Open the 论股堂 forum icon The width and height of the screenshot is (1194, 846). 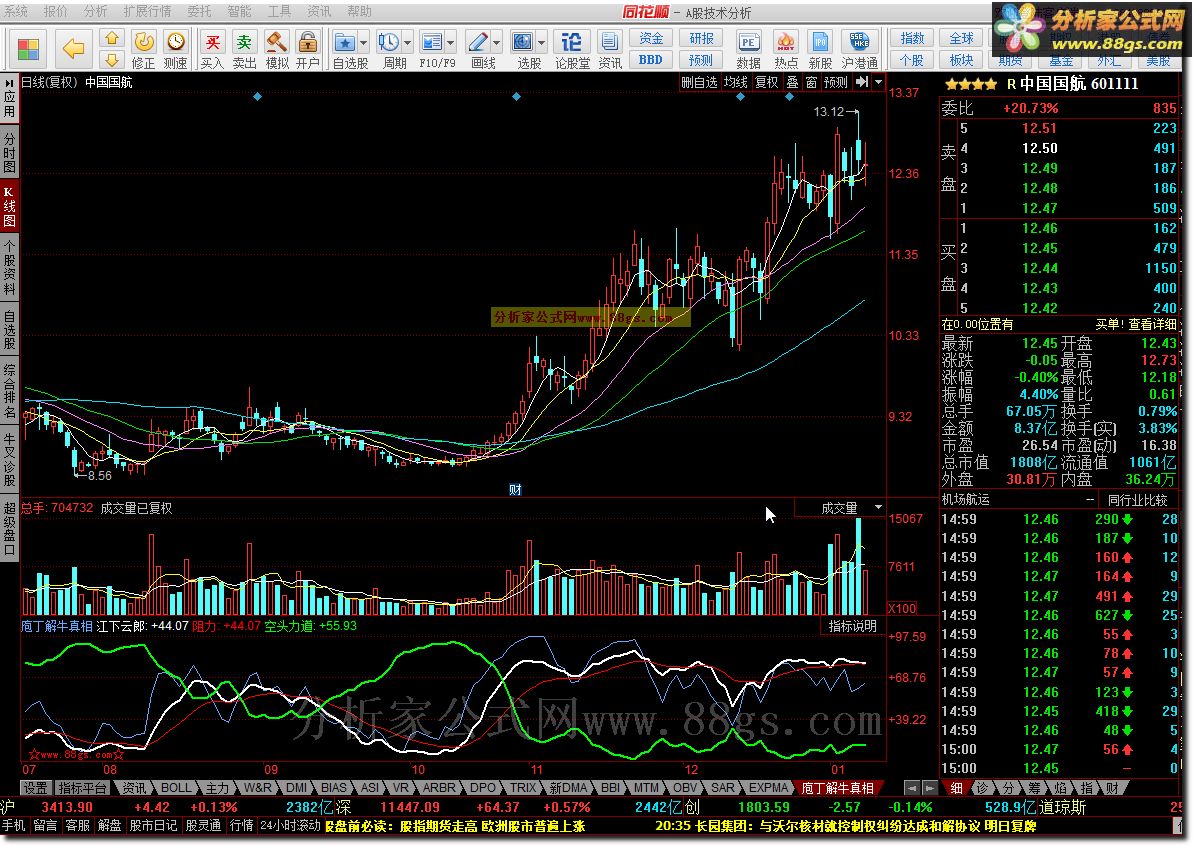click(x=572, y=49)
